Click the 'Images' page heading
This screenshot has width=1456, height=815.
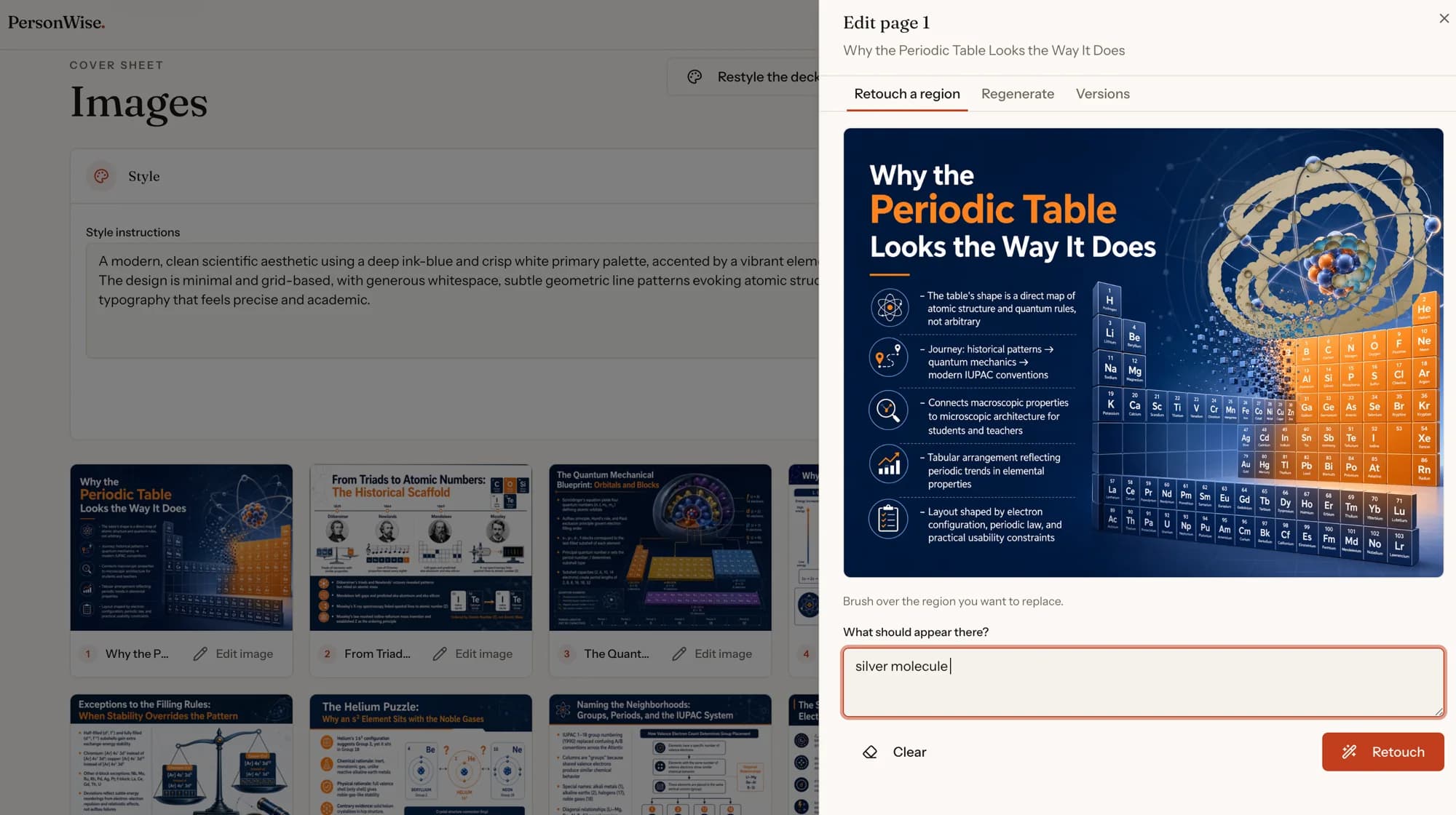138,103
